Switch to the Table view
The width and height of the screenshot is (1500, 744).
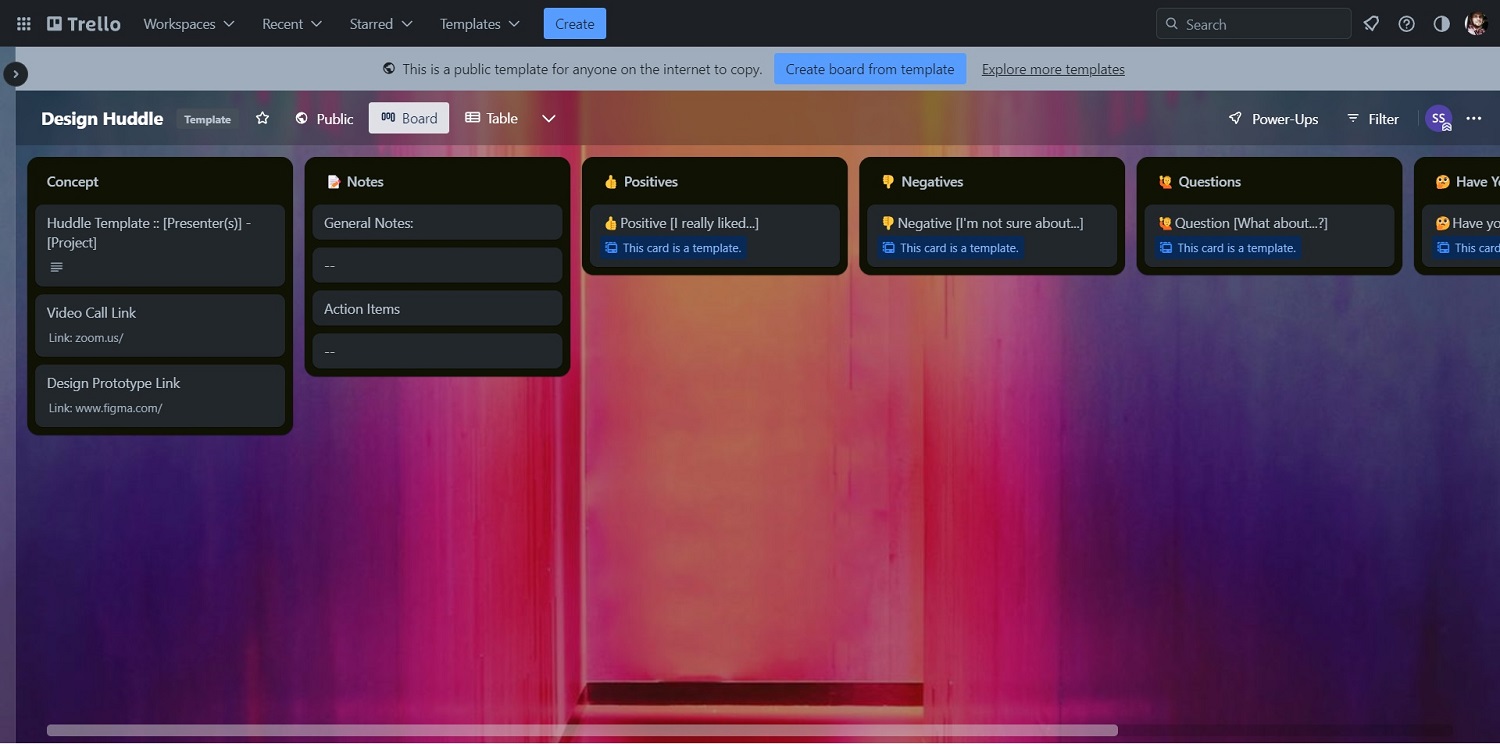tap(491, 118)
